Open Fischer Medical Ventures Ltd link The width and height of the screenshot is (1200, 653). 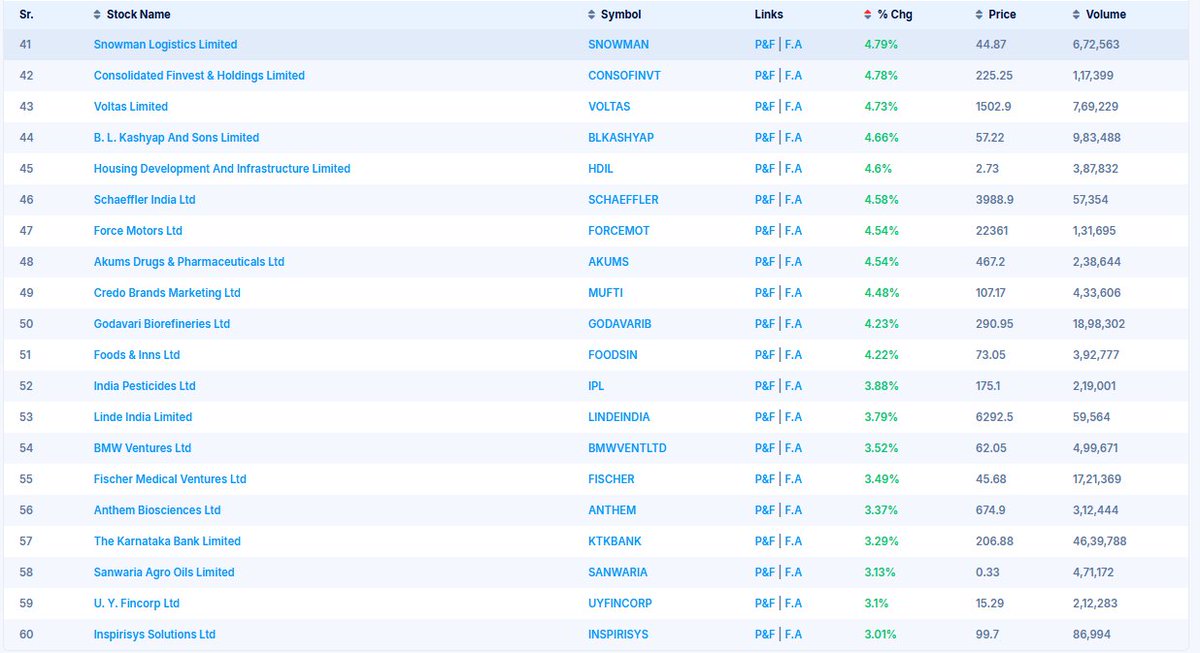170,478
